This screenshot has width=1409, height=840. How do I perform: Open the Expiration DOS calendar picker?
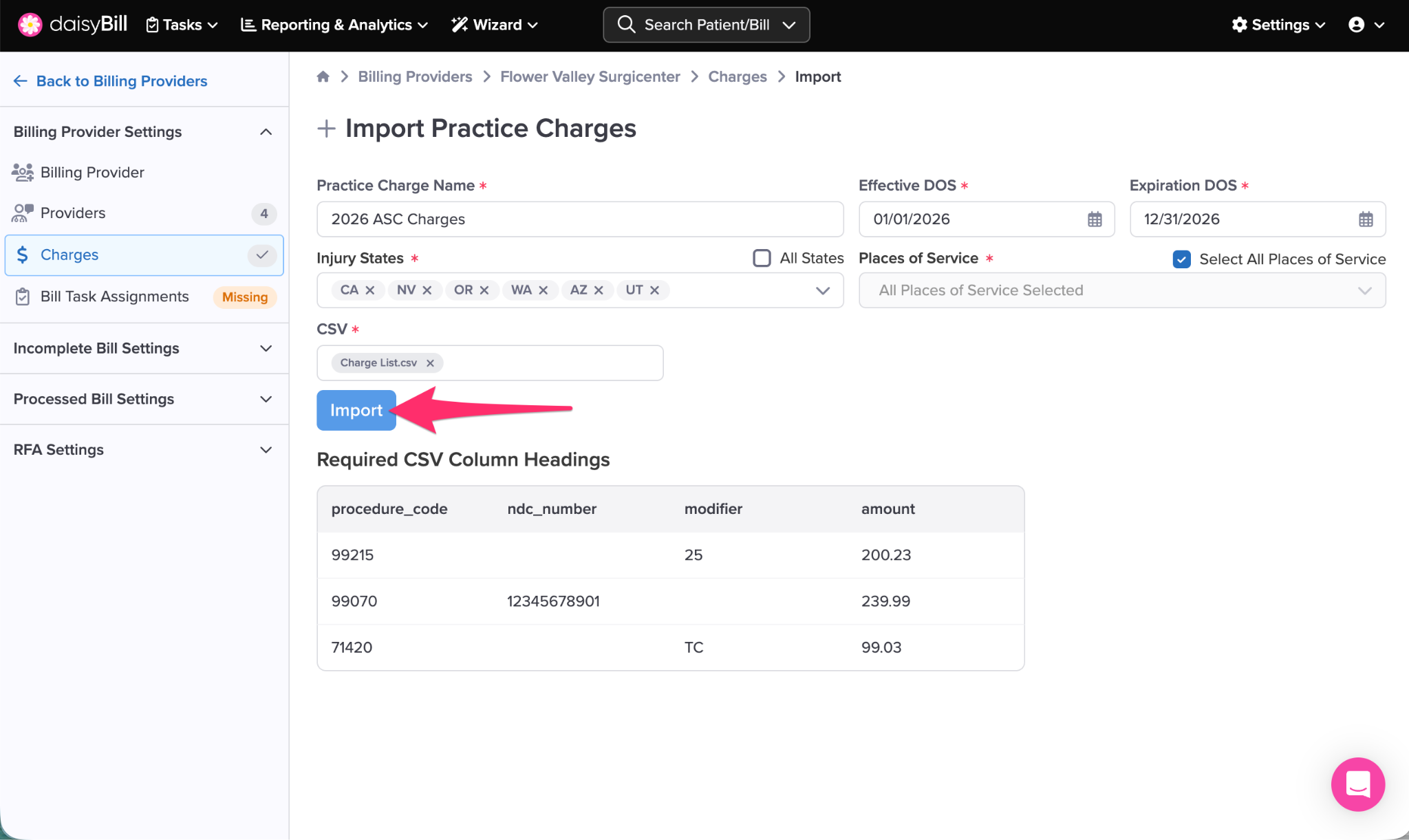coord(1365,219)
